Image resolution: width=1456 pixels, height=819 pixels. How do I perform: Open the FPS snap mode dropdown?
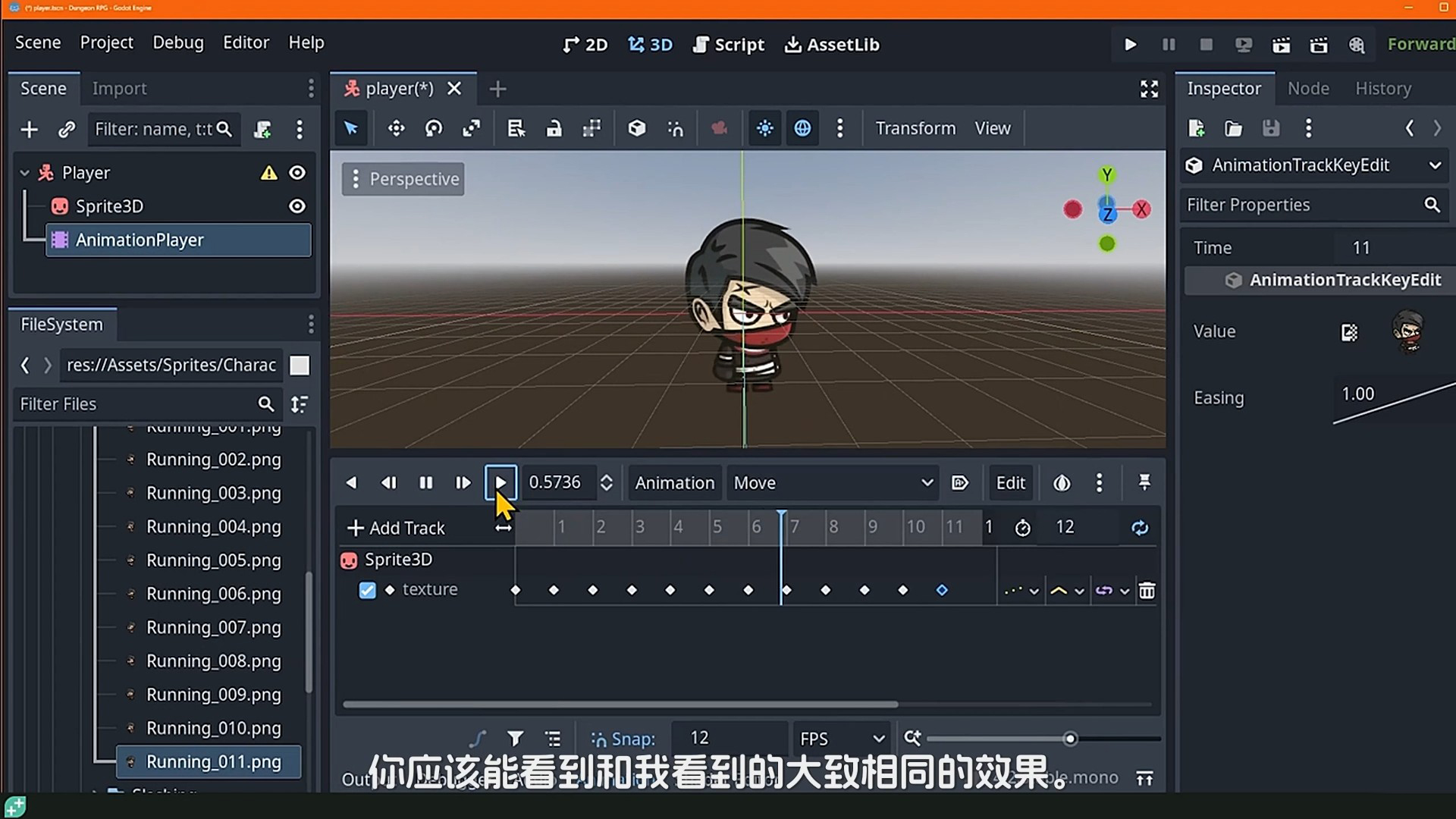[x=841, y=739]
